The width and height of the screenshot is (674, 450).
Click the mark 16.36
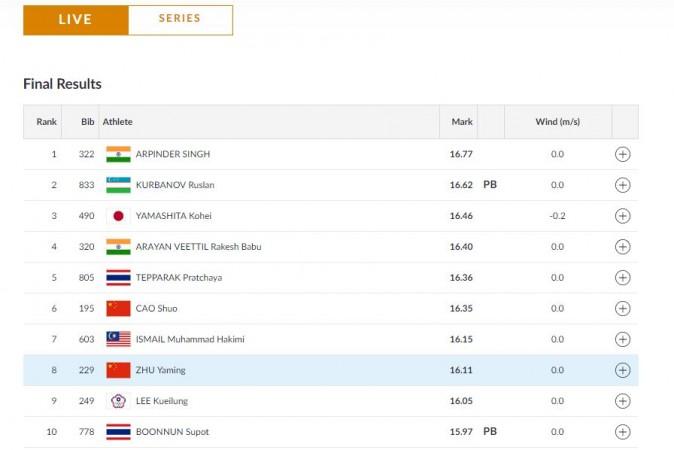click(461, 278)
